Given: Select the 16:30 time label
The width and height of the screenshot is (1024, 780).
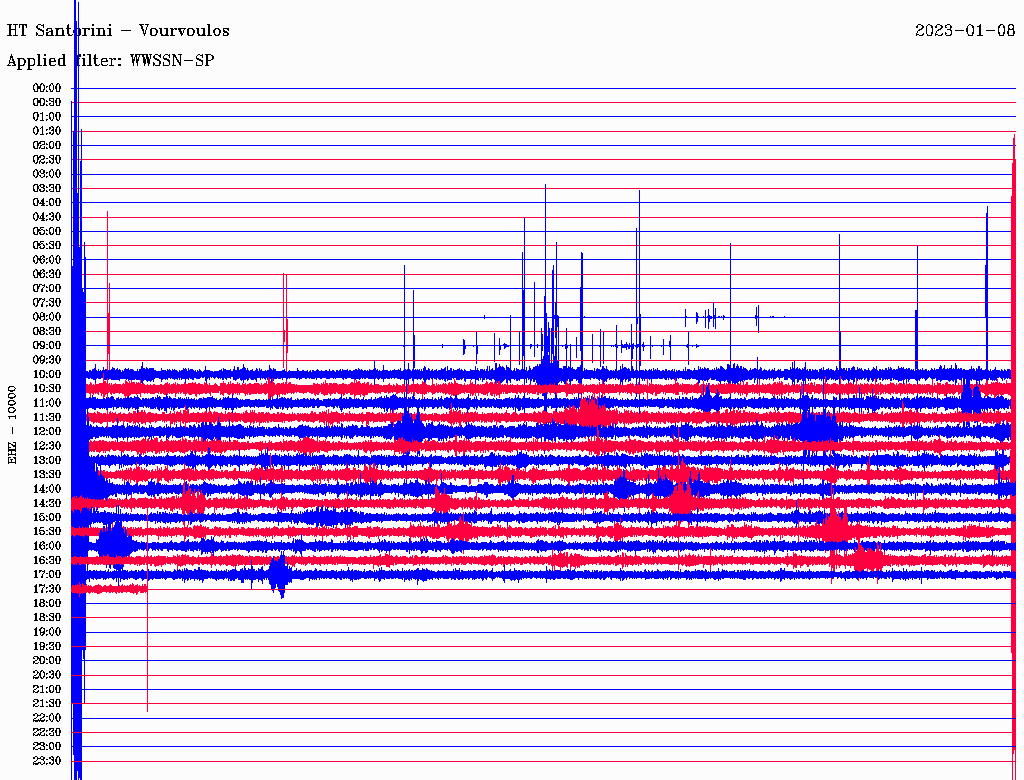Looking at the screenshot, I should (x=47, y=561).
